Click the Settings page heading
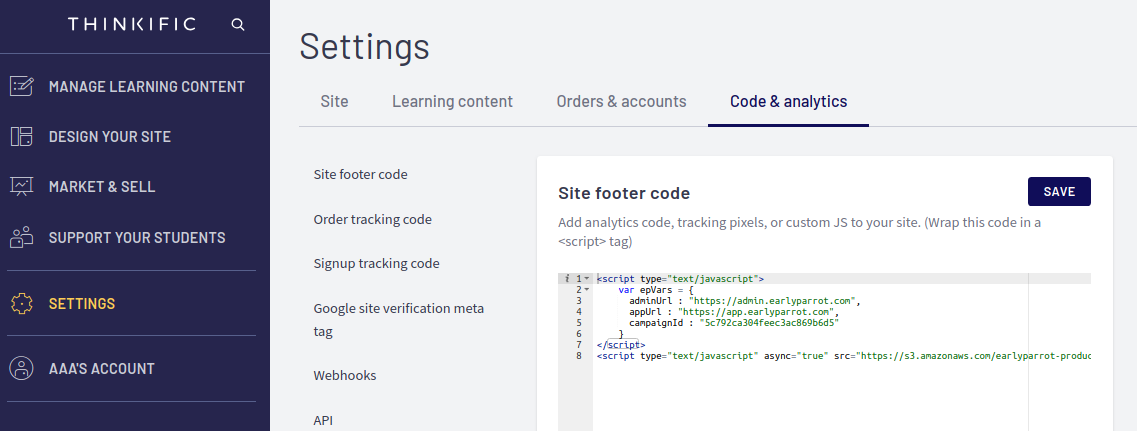This screenshot has height=431, width=1137. coord(364,46)
